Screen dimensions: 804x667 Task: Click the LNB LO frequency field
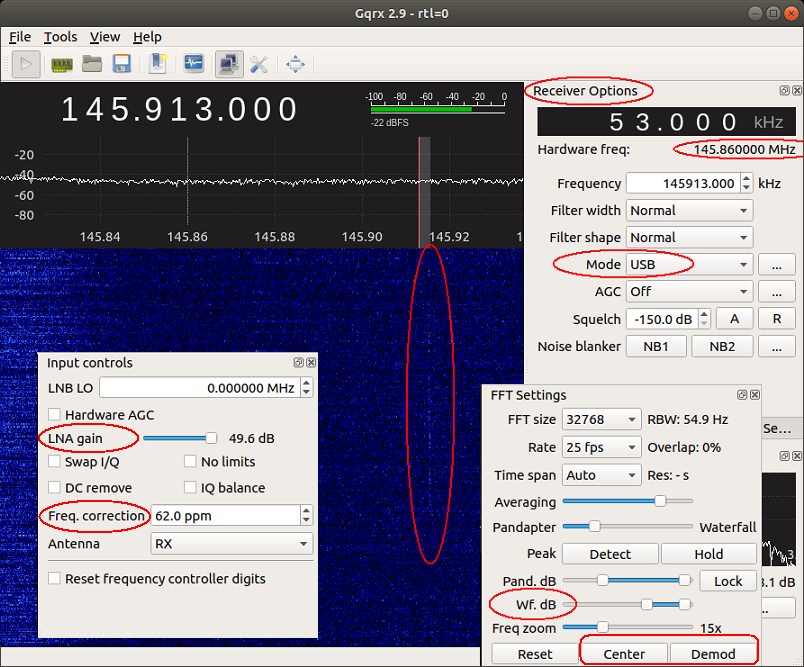tap(200, 388)
